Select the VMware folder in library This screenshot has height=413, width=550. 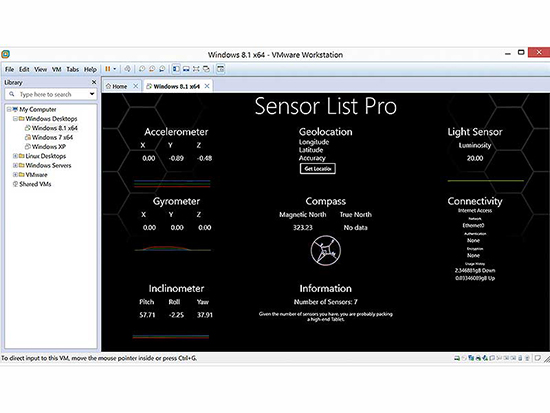click(x=36, y=175)
